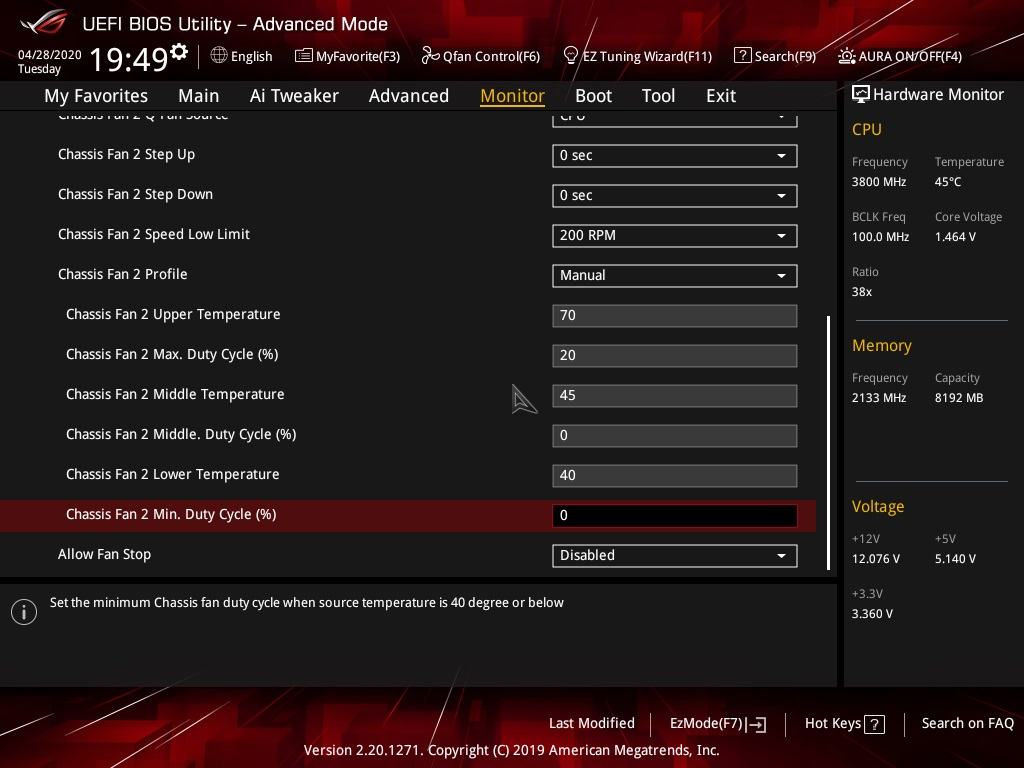The width and height of the screenshot is (1024, 768).
Task: Click the AURA light icon
Action: (846, 56)
